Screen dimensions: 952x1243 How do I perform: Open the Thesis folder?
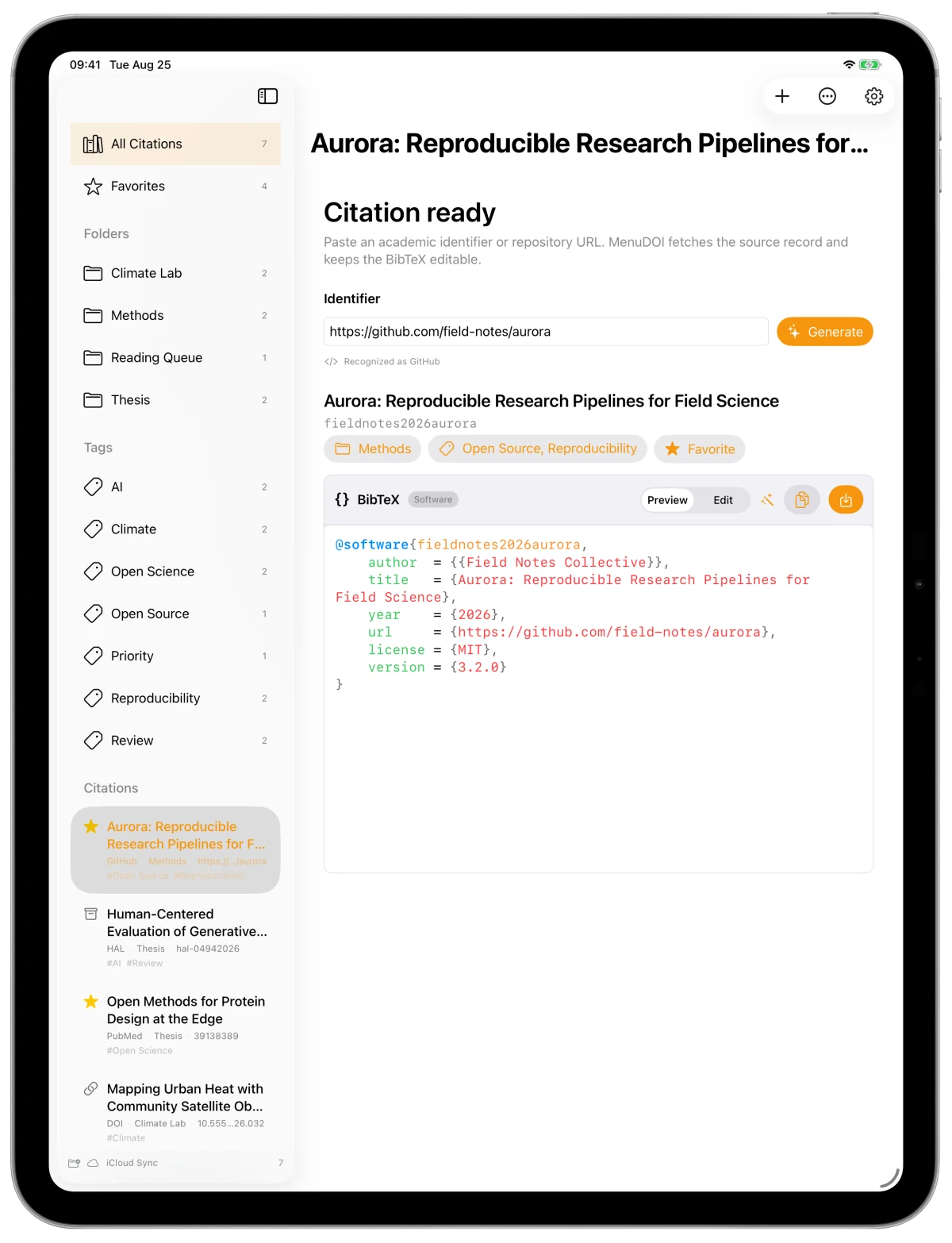175,400
